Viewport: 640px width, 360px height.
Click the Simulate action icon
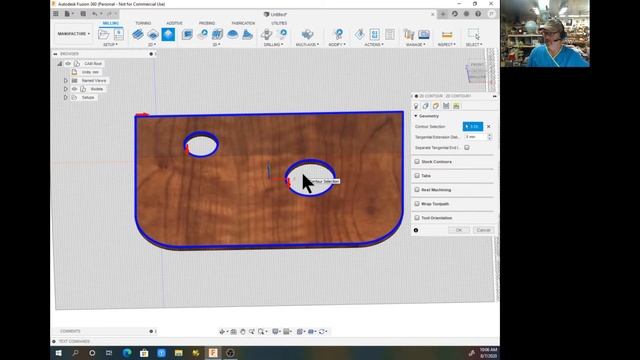click(x=360, y=35)
